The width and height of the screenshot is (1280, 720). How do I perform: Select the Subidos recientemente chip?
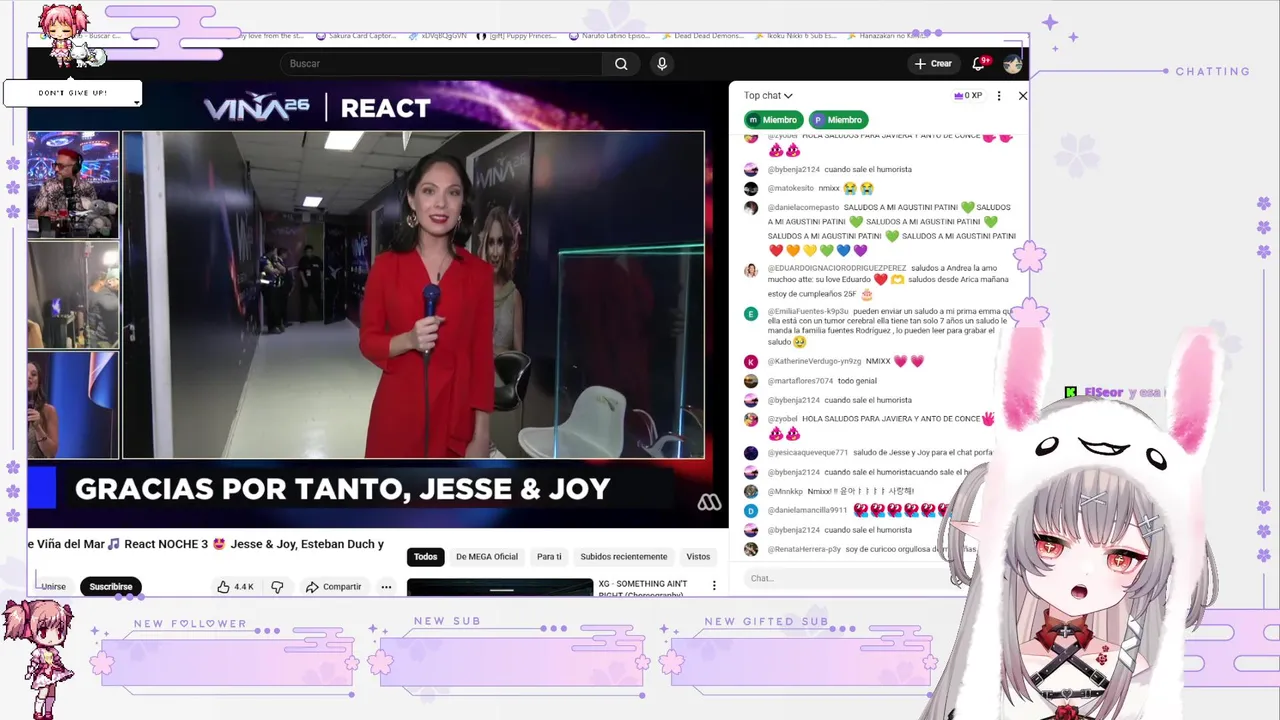point(624,557)
